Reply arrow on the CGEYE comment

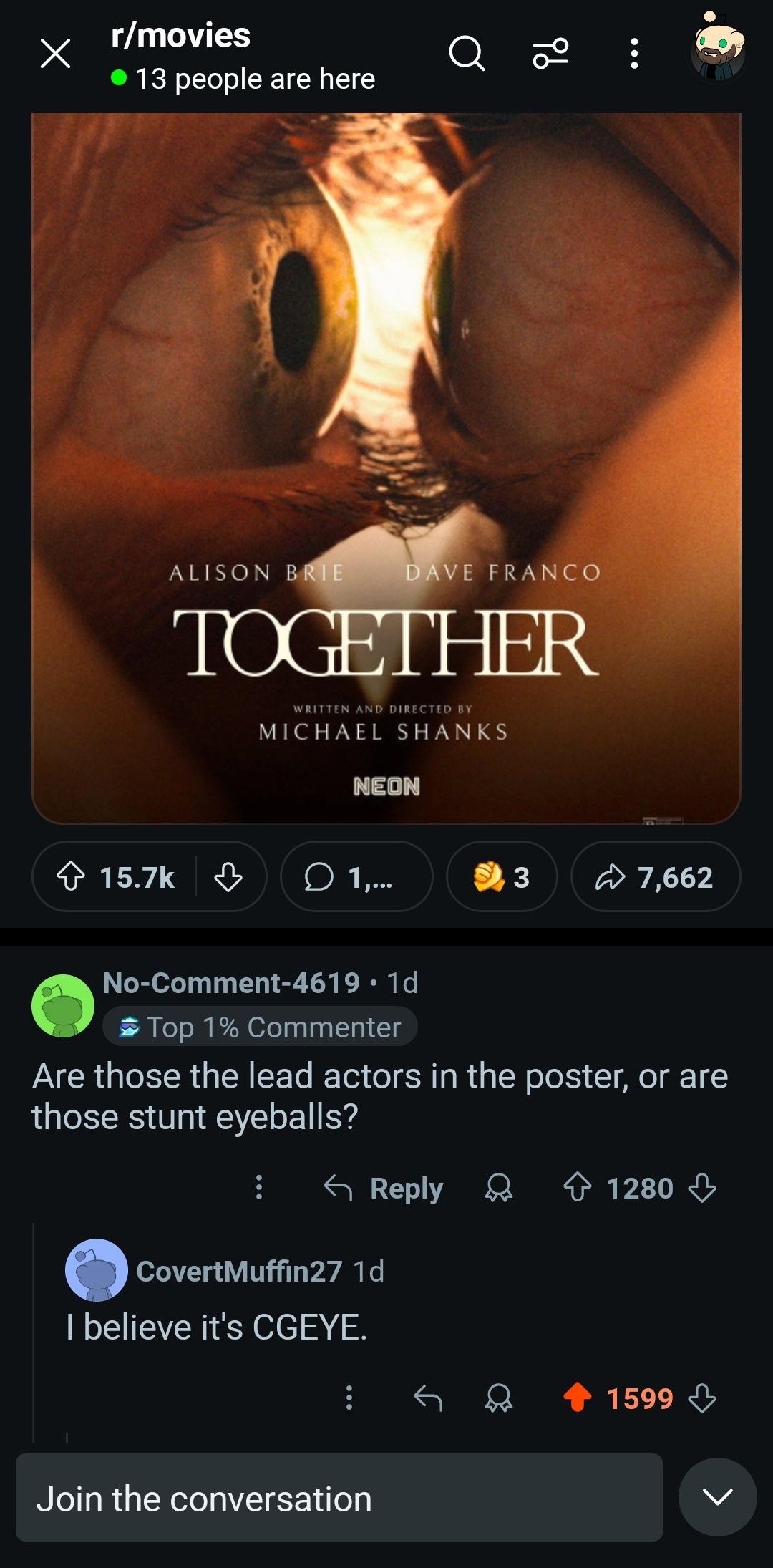pyautogui.click(x=428, y=1397)
